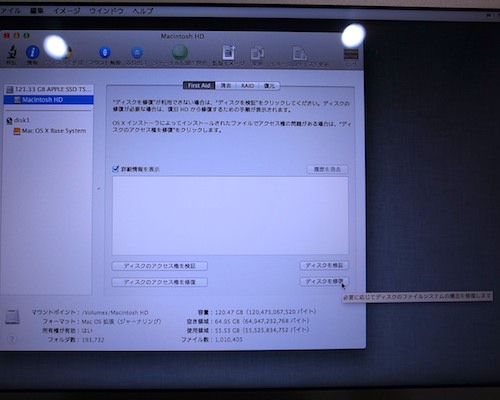Click inside the details log text area

coord(230,216)
